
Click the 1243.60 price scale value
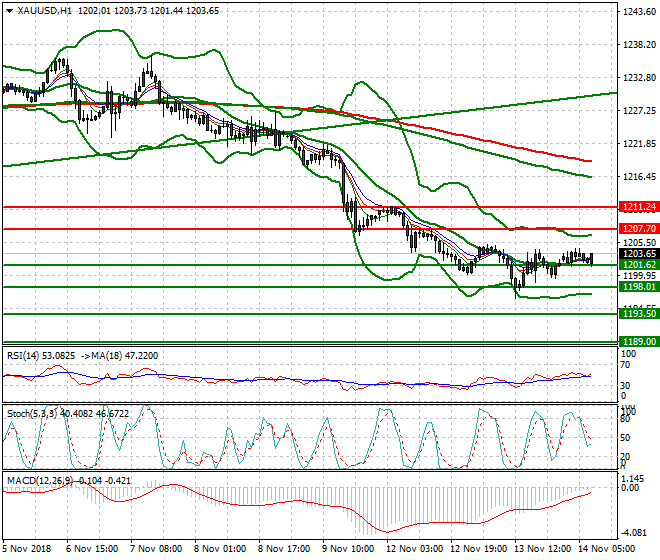pos(639,12)
